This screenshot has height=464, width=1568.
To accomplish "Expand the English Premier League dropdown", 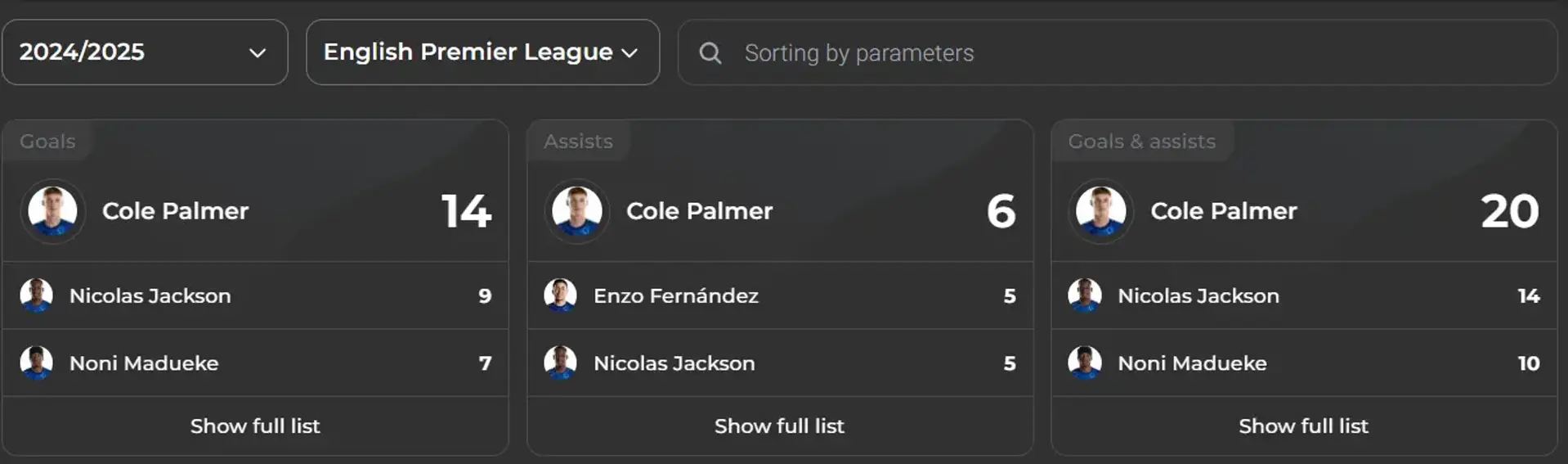I will point(482,52).
